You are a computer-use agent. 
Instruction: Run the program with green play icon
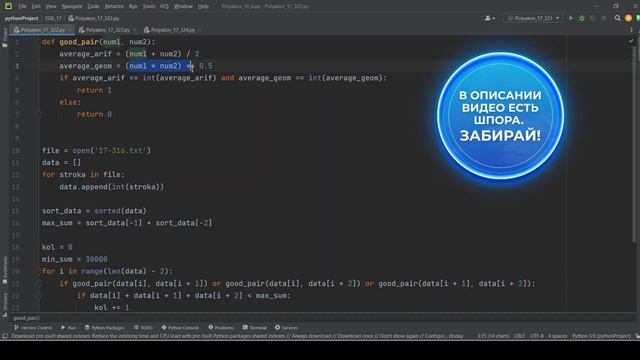point(571,18)
